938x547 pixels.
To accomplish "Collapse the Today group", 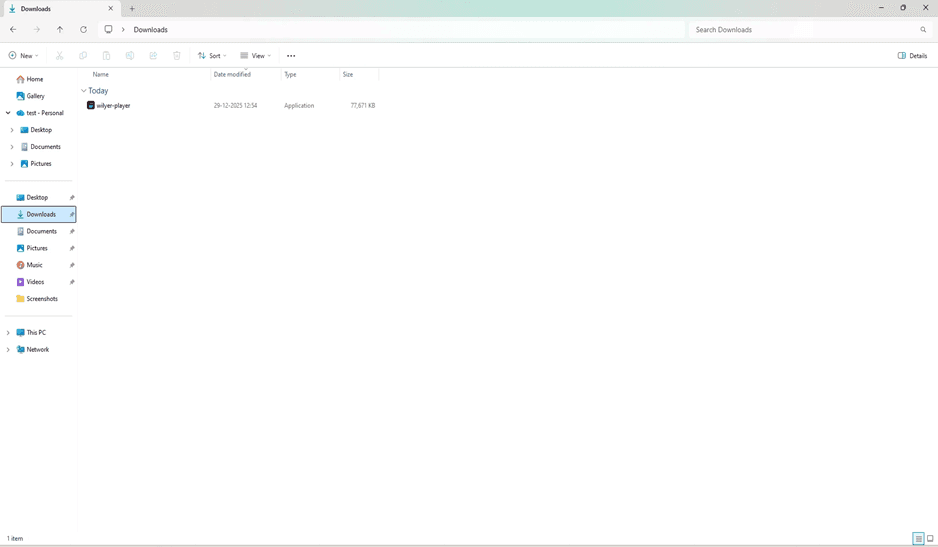I will coord(83,91).
